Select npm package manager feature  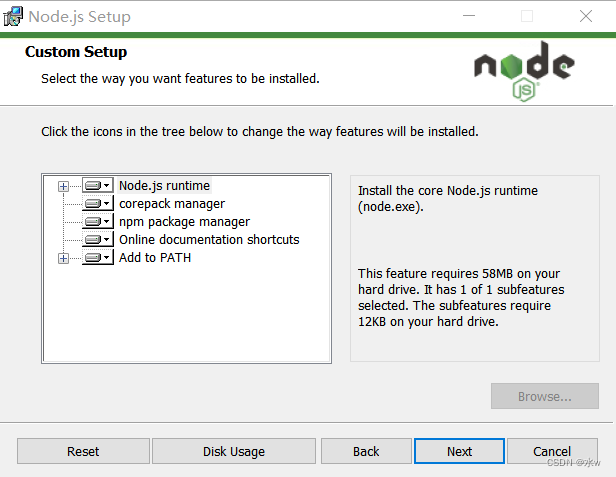[184, 222]
